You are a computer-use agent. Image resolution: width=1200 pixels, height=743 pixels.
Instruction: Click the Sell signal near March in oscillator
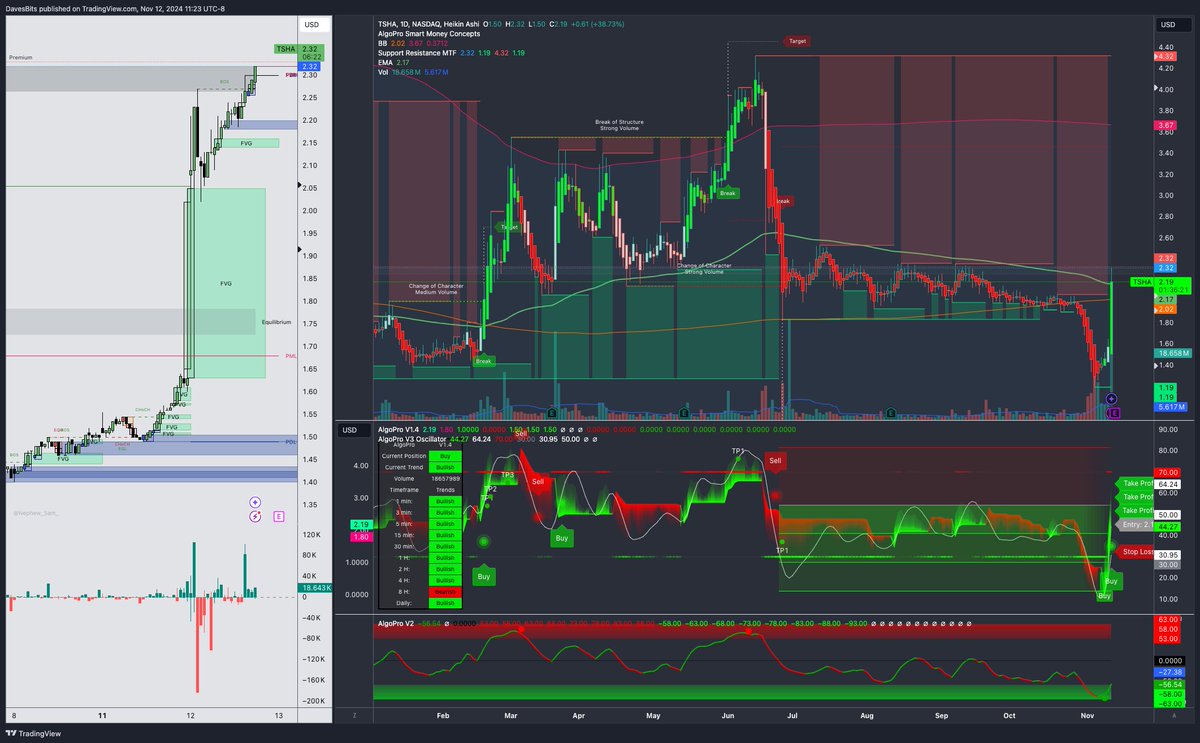coord(538,481)
